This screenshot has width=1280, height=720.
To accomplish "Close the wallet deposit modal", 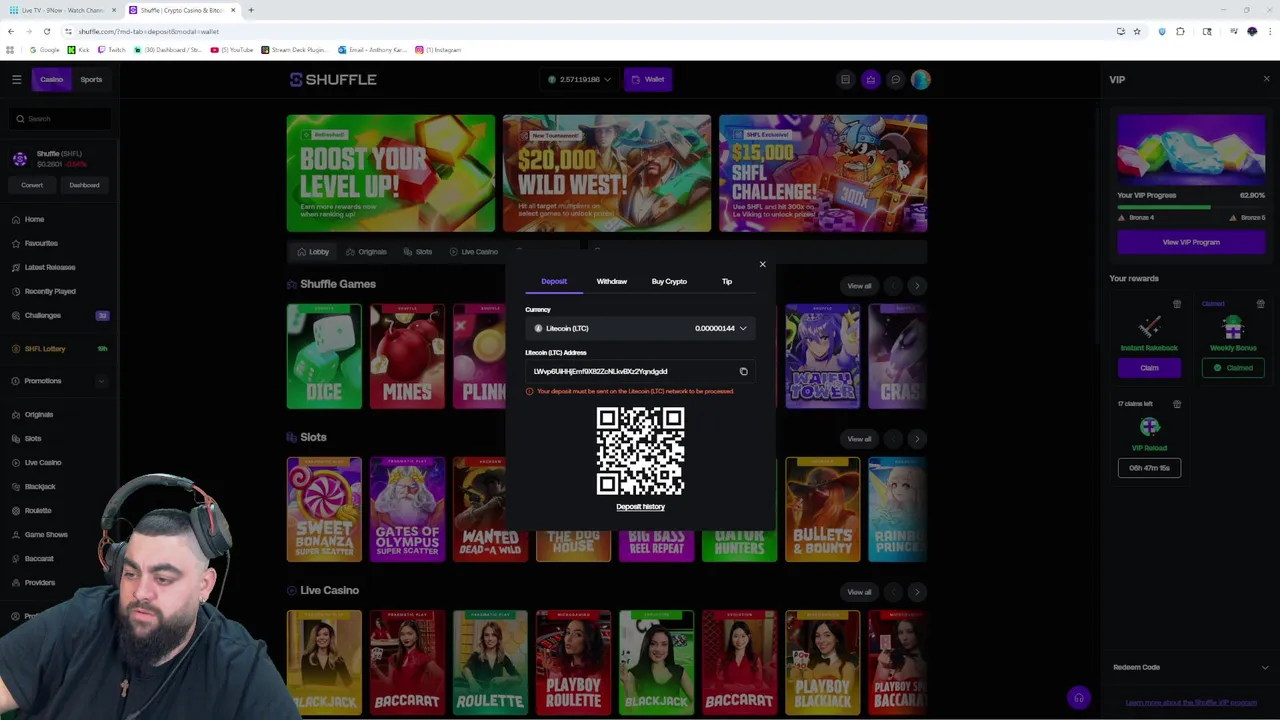I will coord(762,264).
